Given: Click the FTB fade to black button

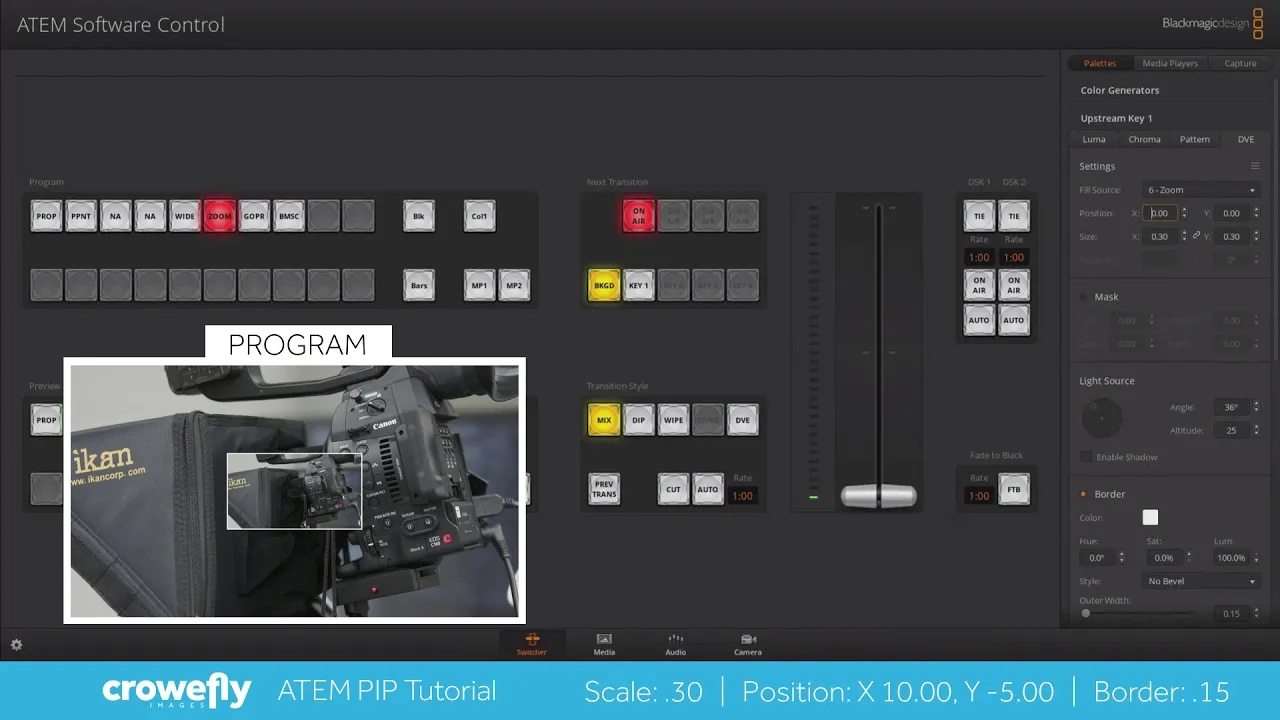Looking at the screenshot, I should (x=1014, y=489).
